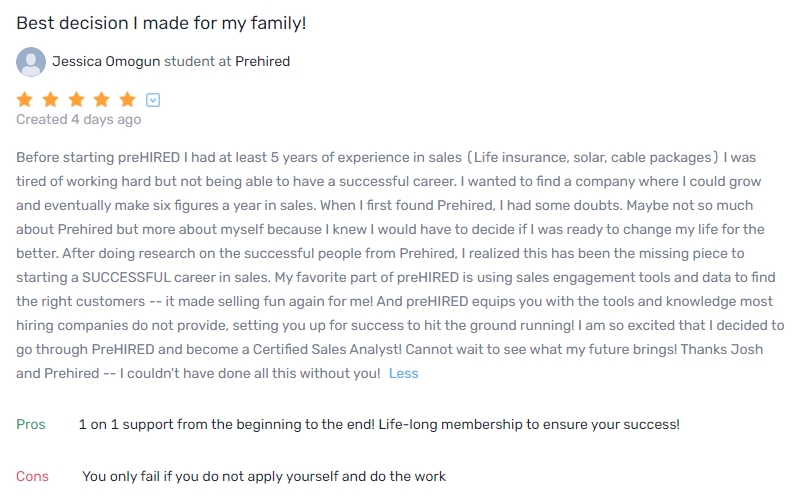The image size is (802, 497).
Task: Click the third star in the rating
Action: click(x=76, y=99)
